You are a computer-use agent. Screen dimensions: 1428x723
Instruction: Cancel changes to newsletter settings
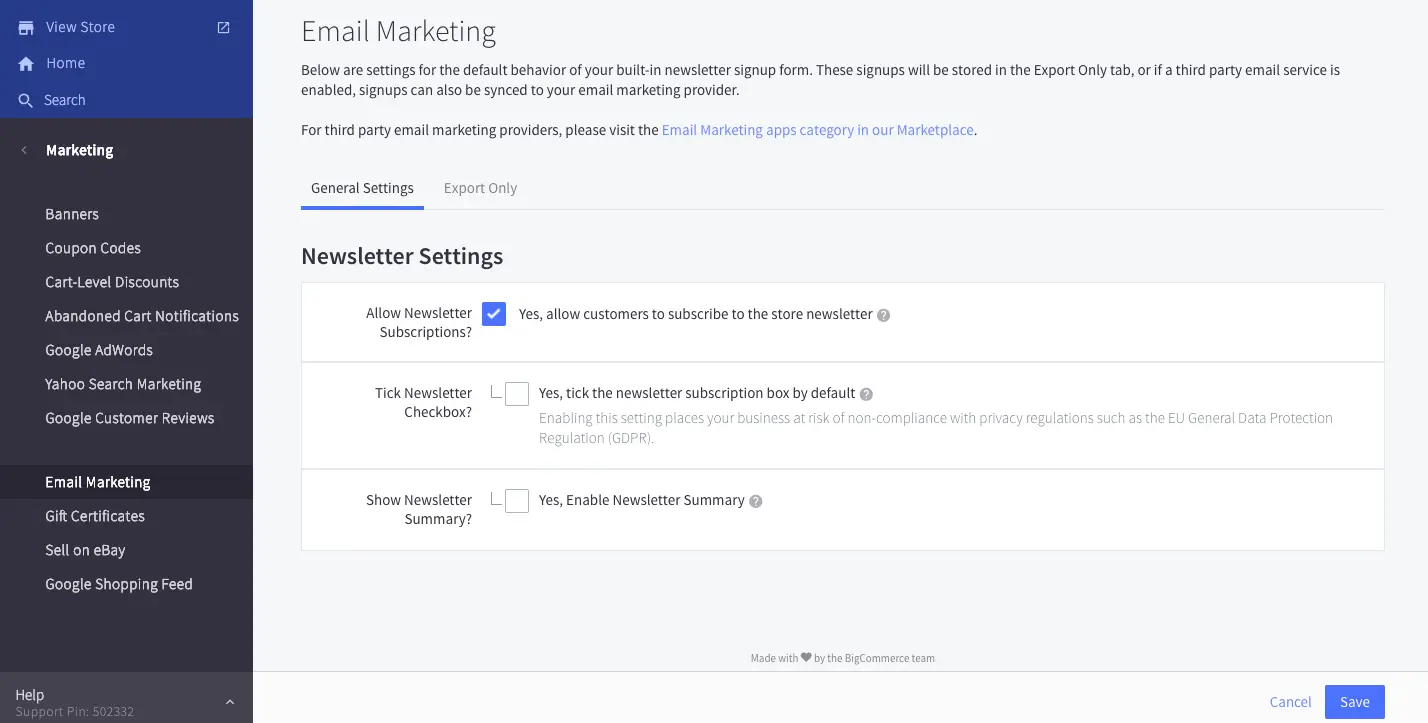click(1290, 701)
